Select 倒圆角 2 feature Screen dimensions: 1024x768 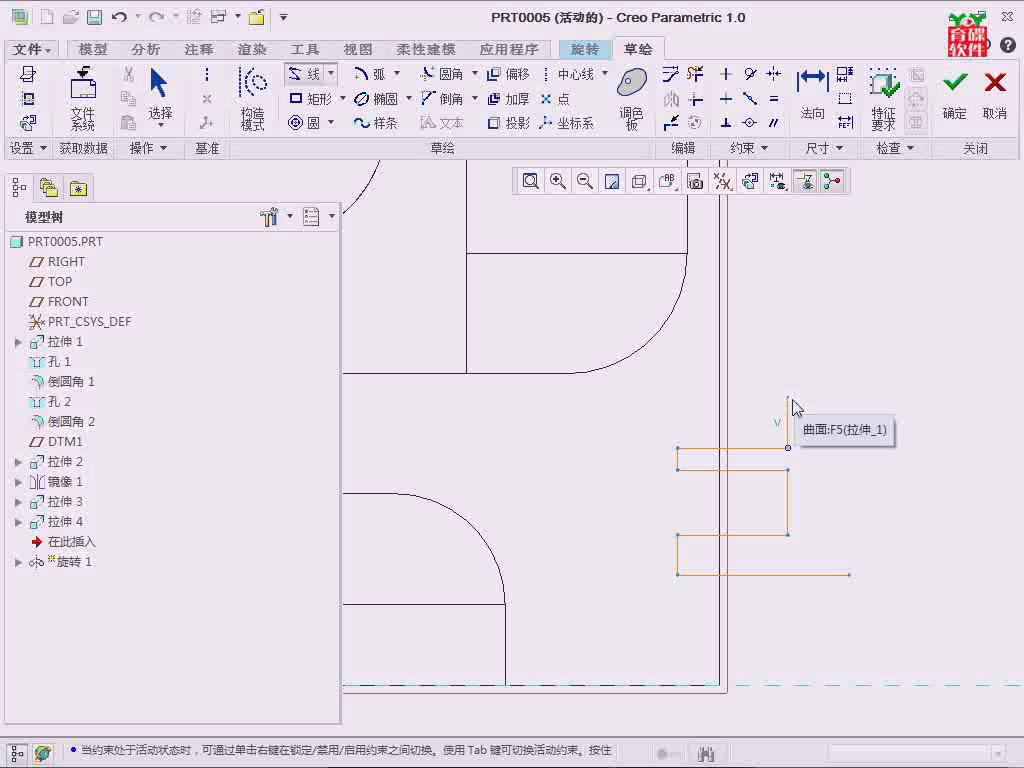pyautogui.click(x=63, y=421)
